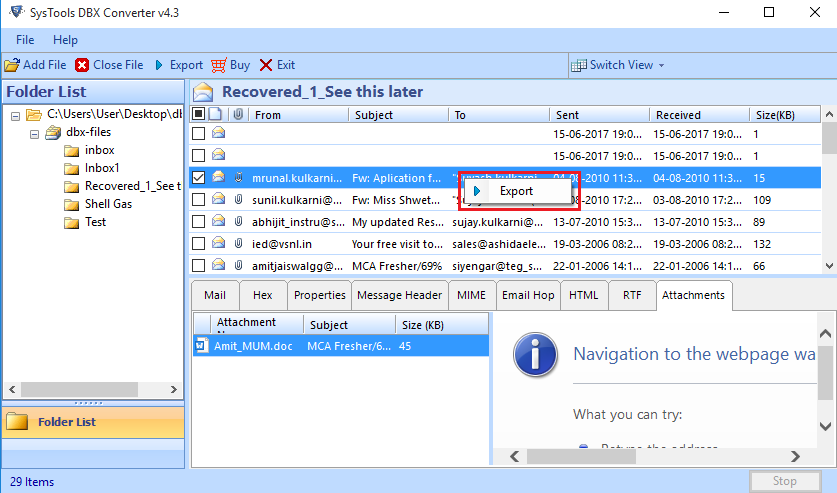Click the preview pane scroll down arrow
The width and height of the screenshot is (837, 493).
click(x=825, y=426)
